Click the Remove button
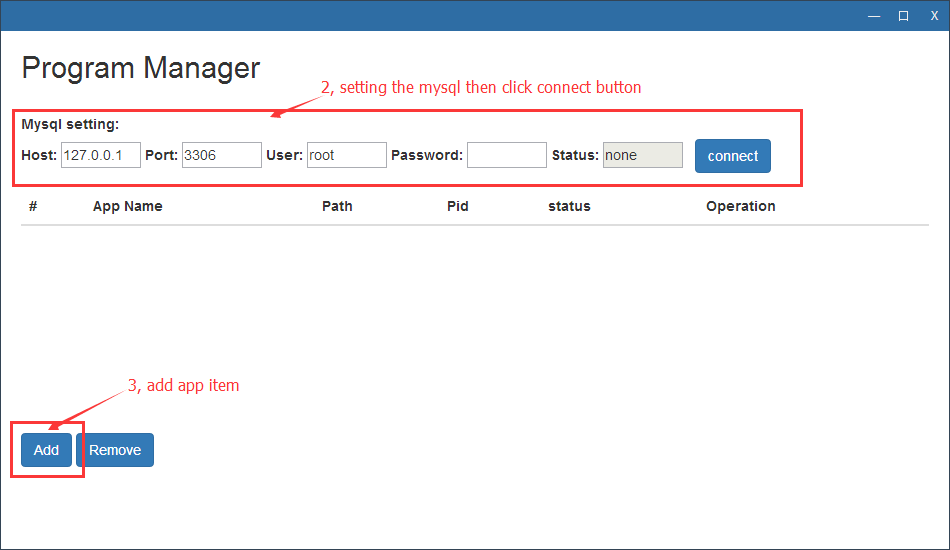The height and width of the screenshot is (550, 950). point(115,450)
